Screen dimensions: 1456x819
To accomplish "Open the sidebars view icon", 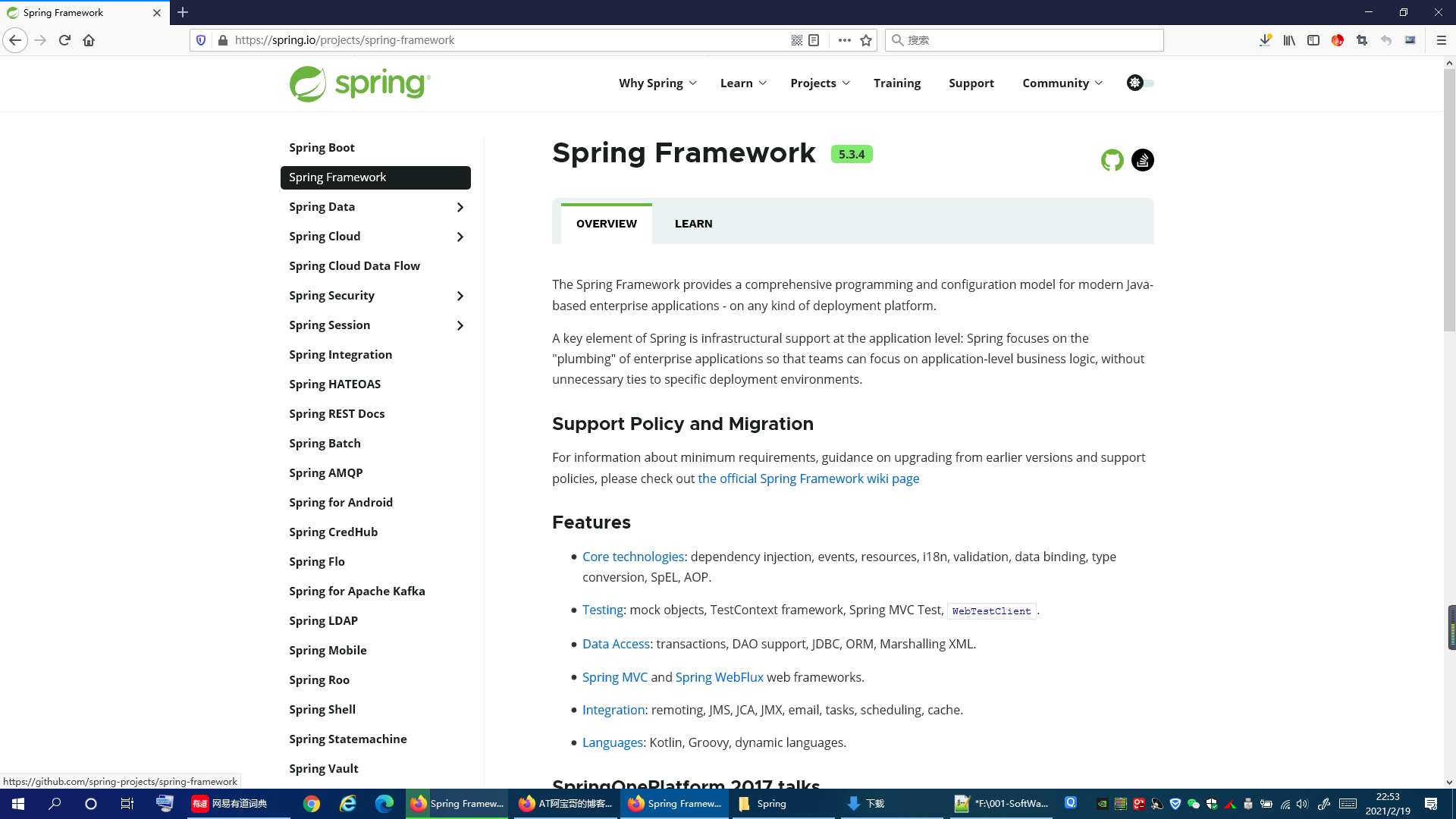I will point(1313,40).
